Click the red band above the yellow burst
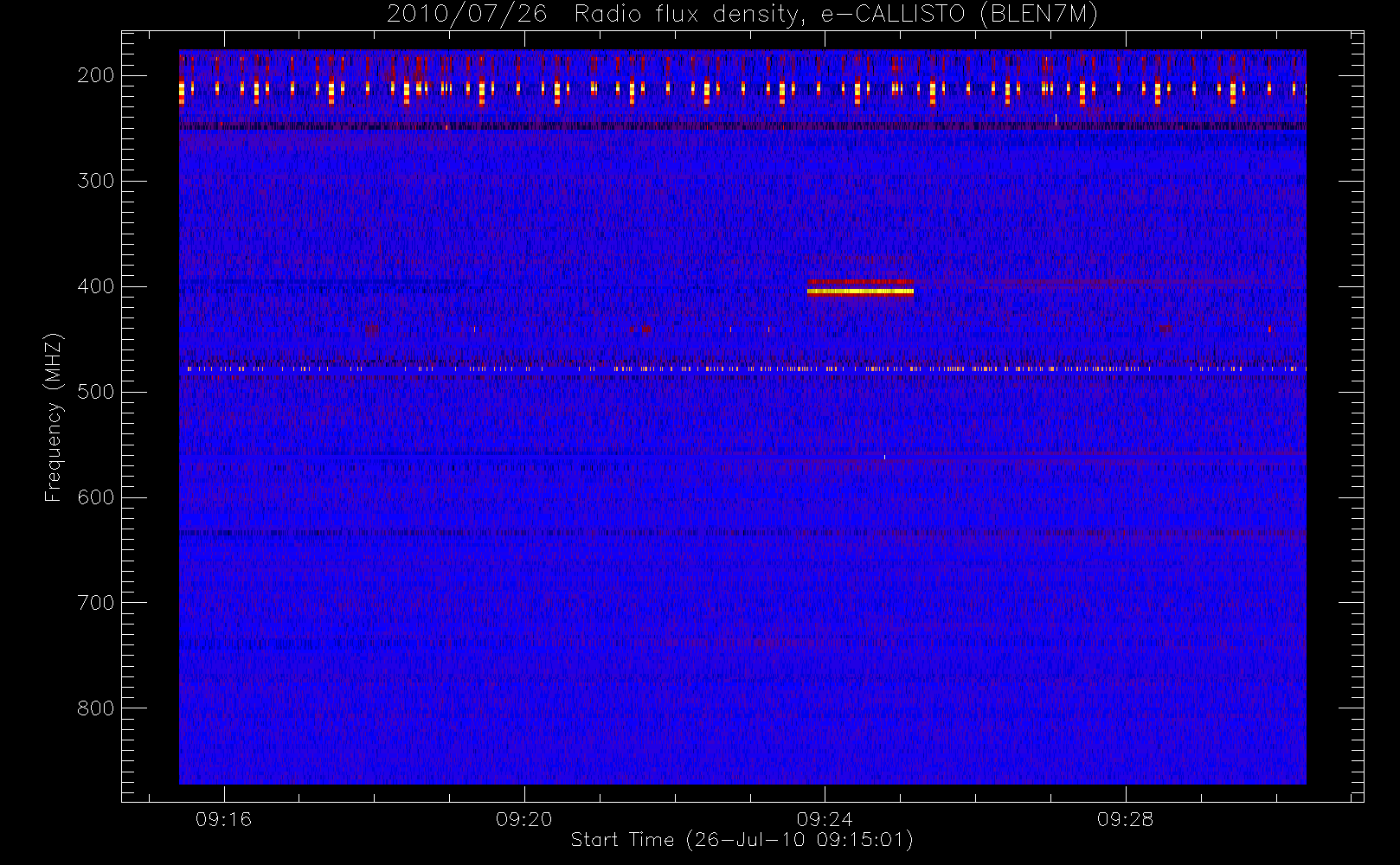 click(x=860, y=282)
